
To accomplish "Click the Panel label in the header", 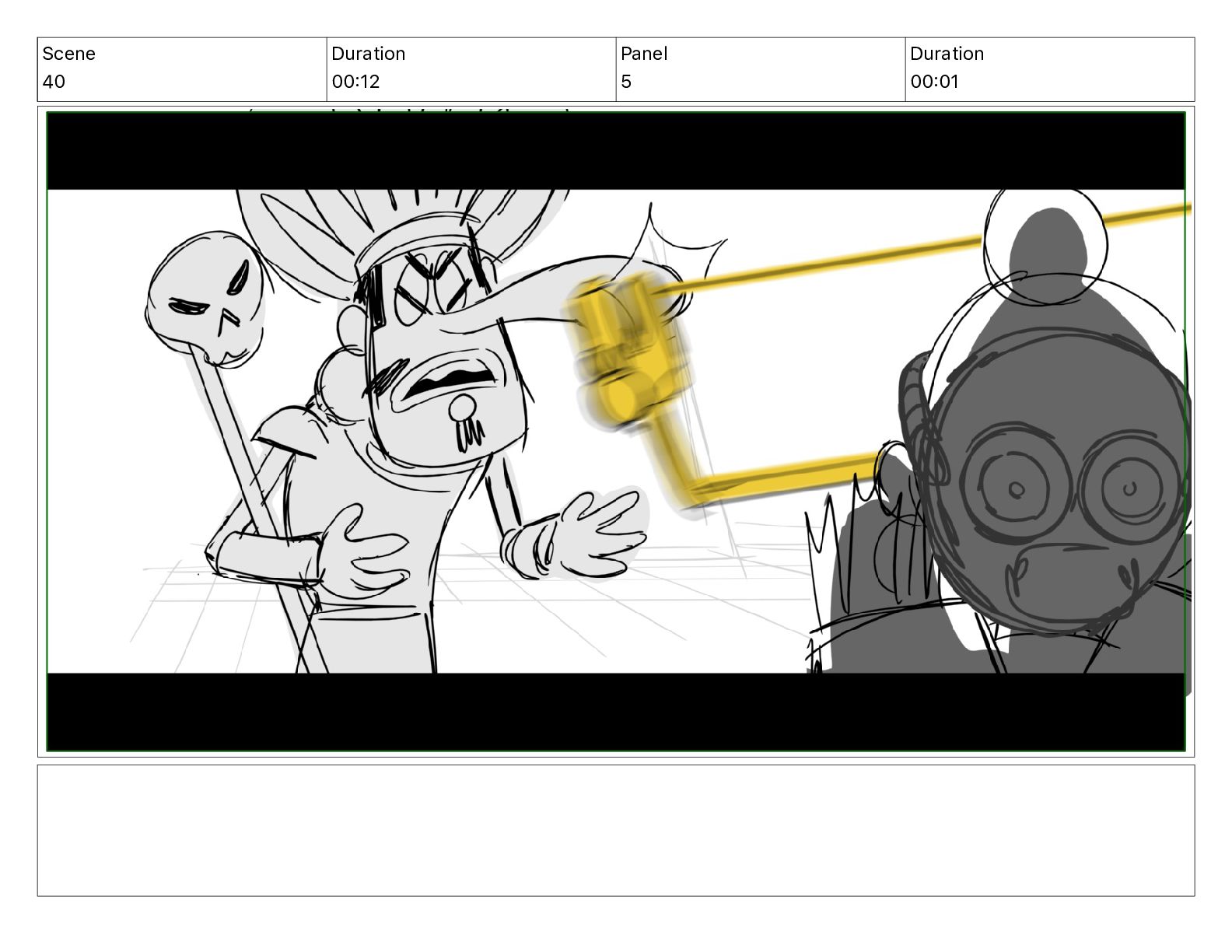I will click(644, 54).
